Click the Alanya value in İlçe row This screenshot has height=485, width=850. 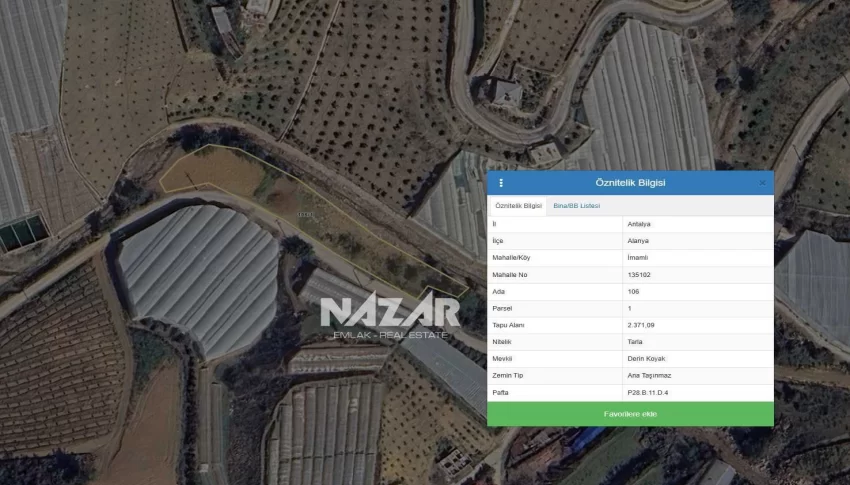point(637,241)
